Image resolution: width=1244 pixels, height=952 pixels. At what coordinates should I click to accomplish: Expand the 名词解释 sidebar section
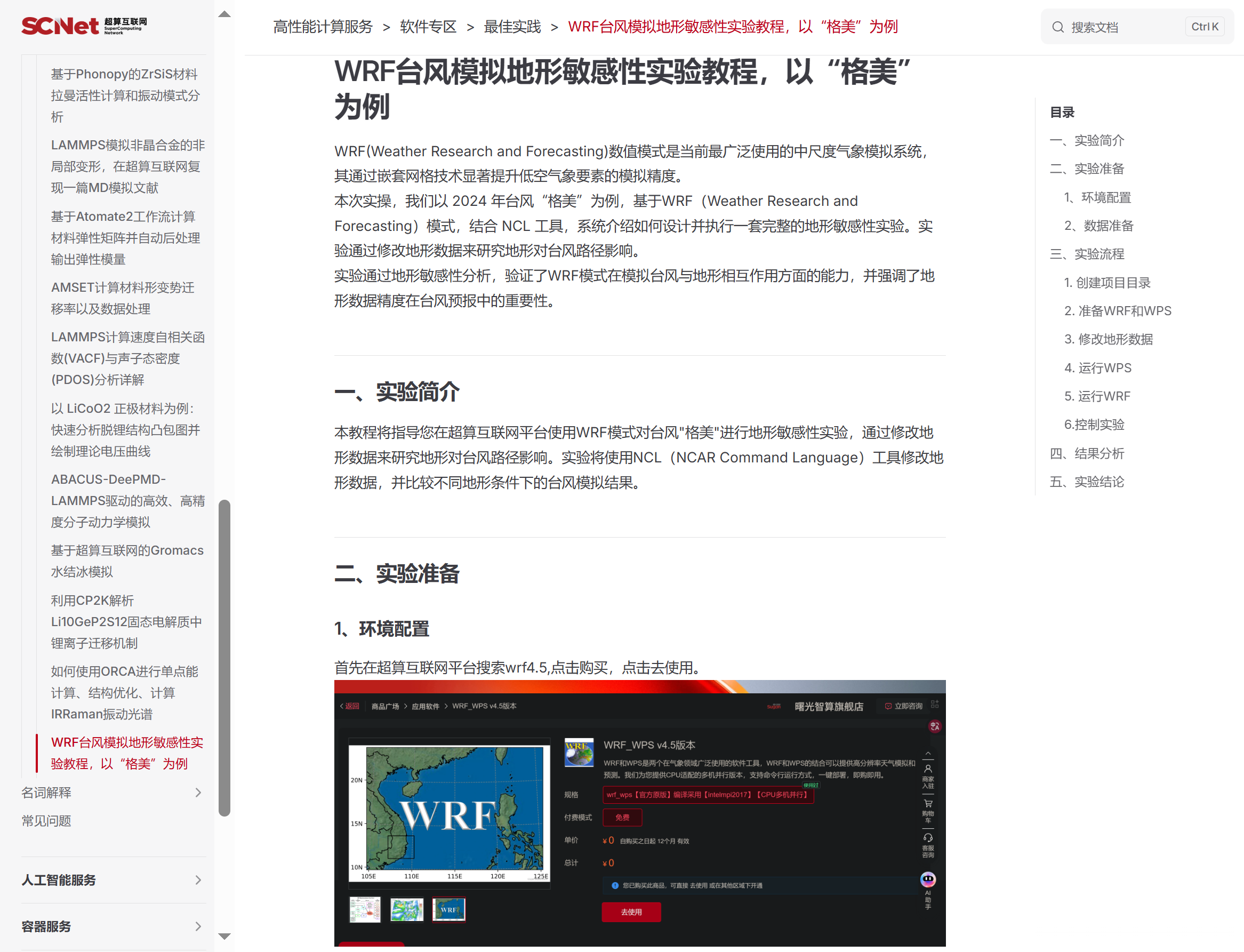tap(198, 792)
